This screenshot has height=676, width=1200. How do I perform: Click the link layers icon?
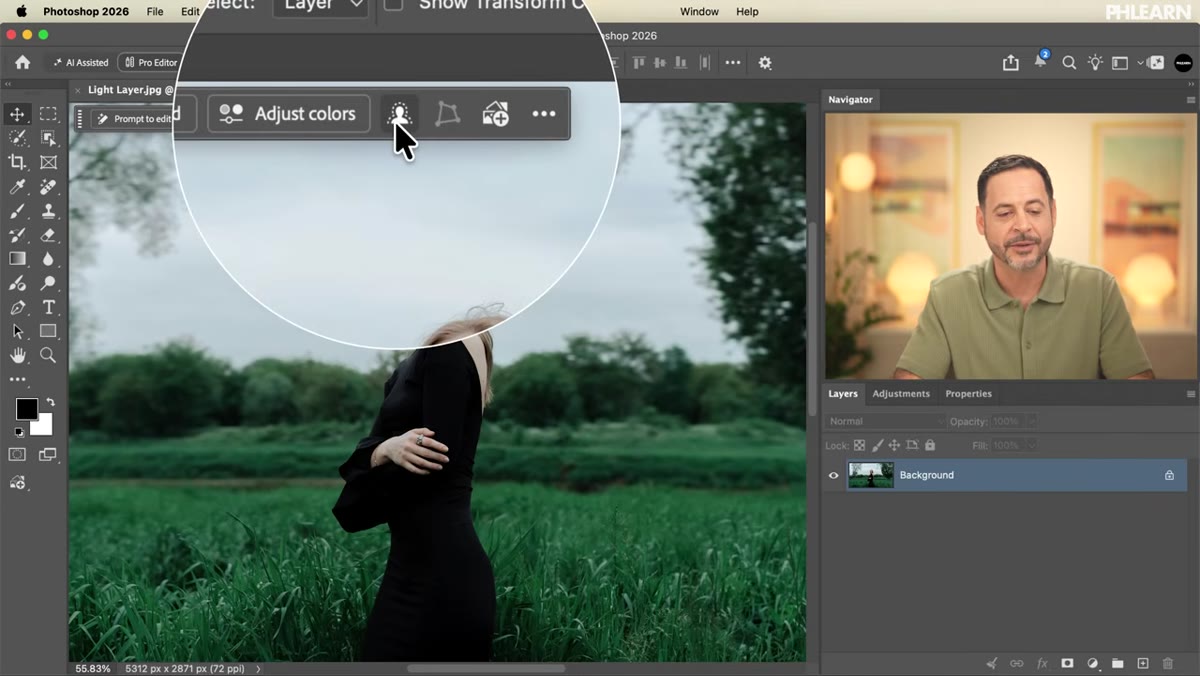[x=1017, y=663]
